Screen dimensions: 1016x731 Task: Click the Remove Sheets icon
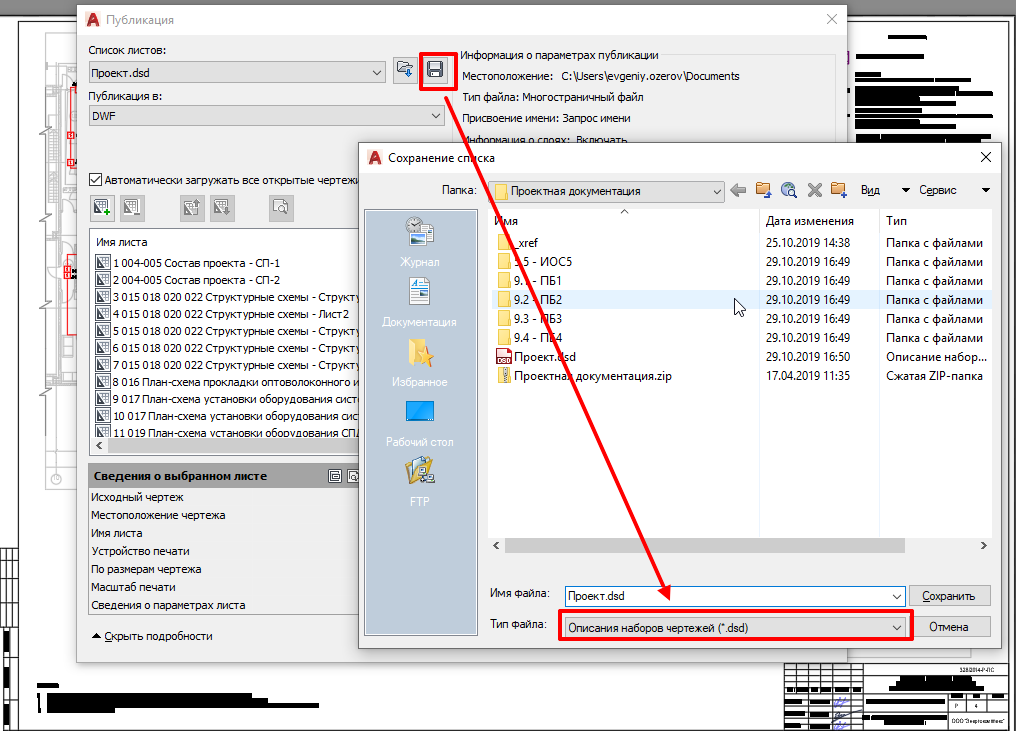pyautogui.click(x=132, y=207)
